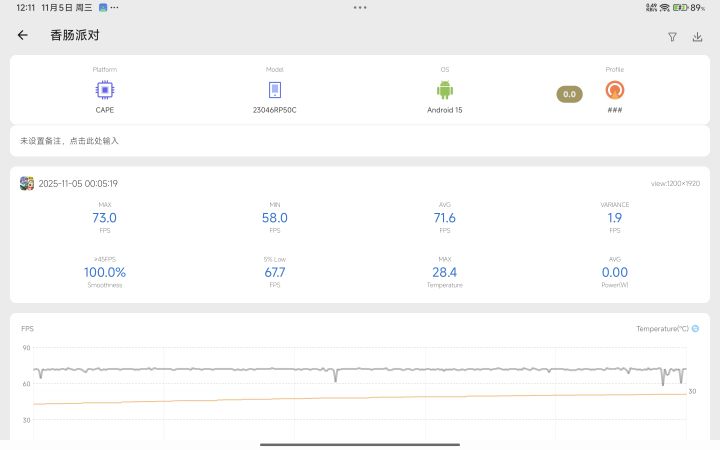Tap the VARIANCE 1.9 value
Screen dimensions: 720x450
point(614,218)
